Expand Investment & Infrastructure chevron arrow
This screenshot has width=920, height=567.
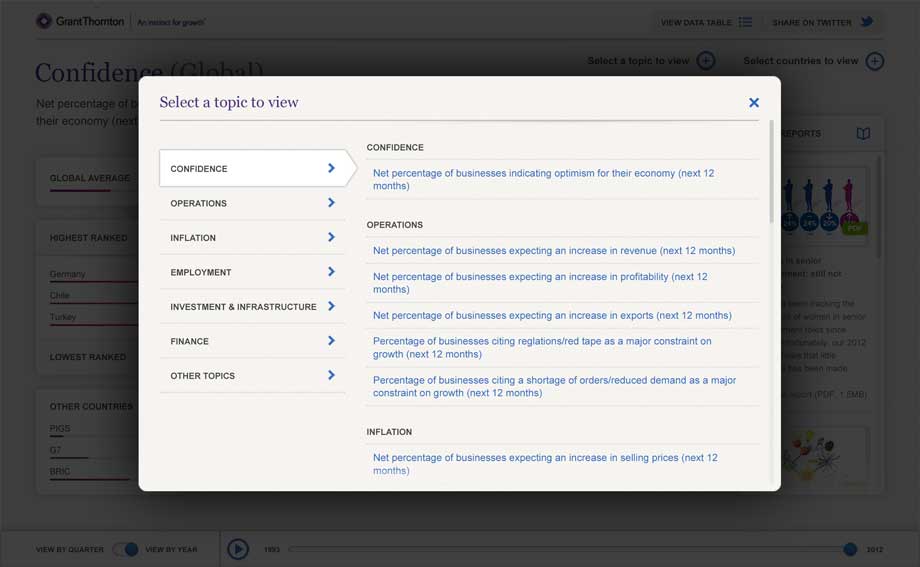[331, 306]
